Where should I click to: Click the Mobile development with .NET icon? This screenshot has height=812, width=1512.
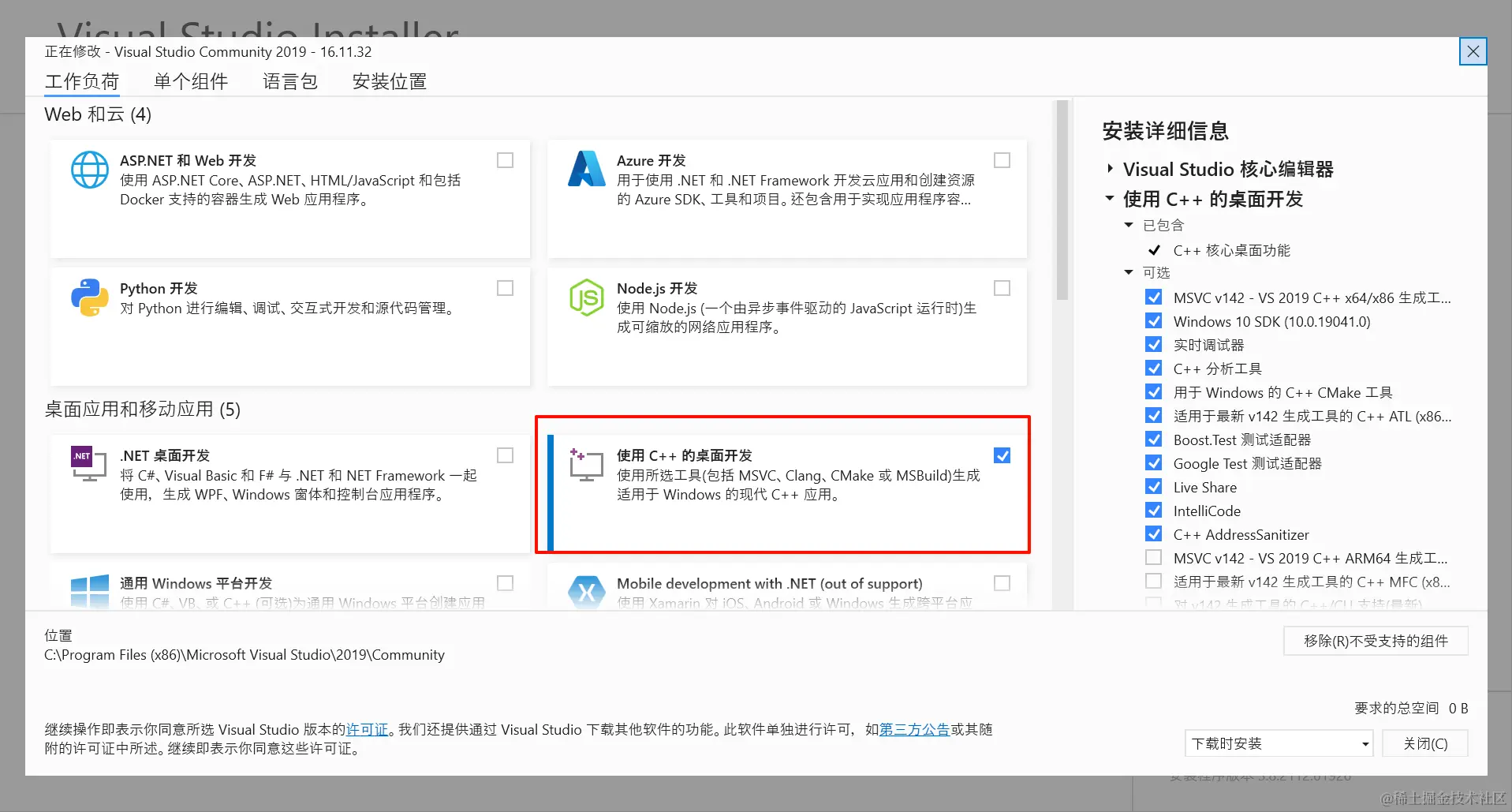586,590
